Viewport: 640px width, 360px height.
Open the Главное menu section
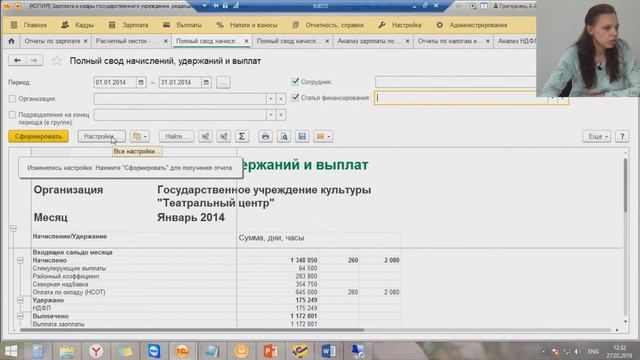point(29,25)
